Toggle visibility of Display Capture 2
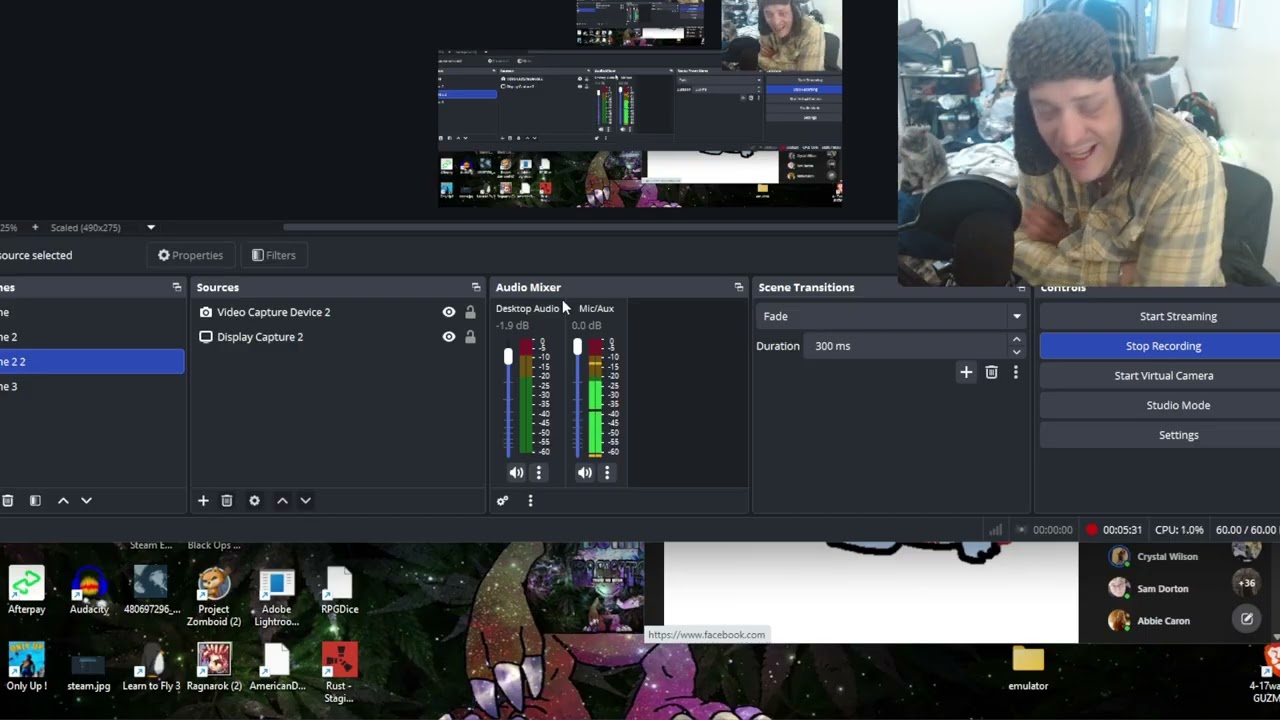Screen dimensions: 1280x720 pos(449,337)
